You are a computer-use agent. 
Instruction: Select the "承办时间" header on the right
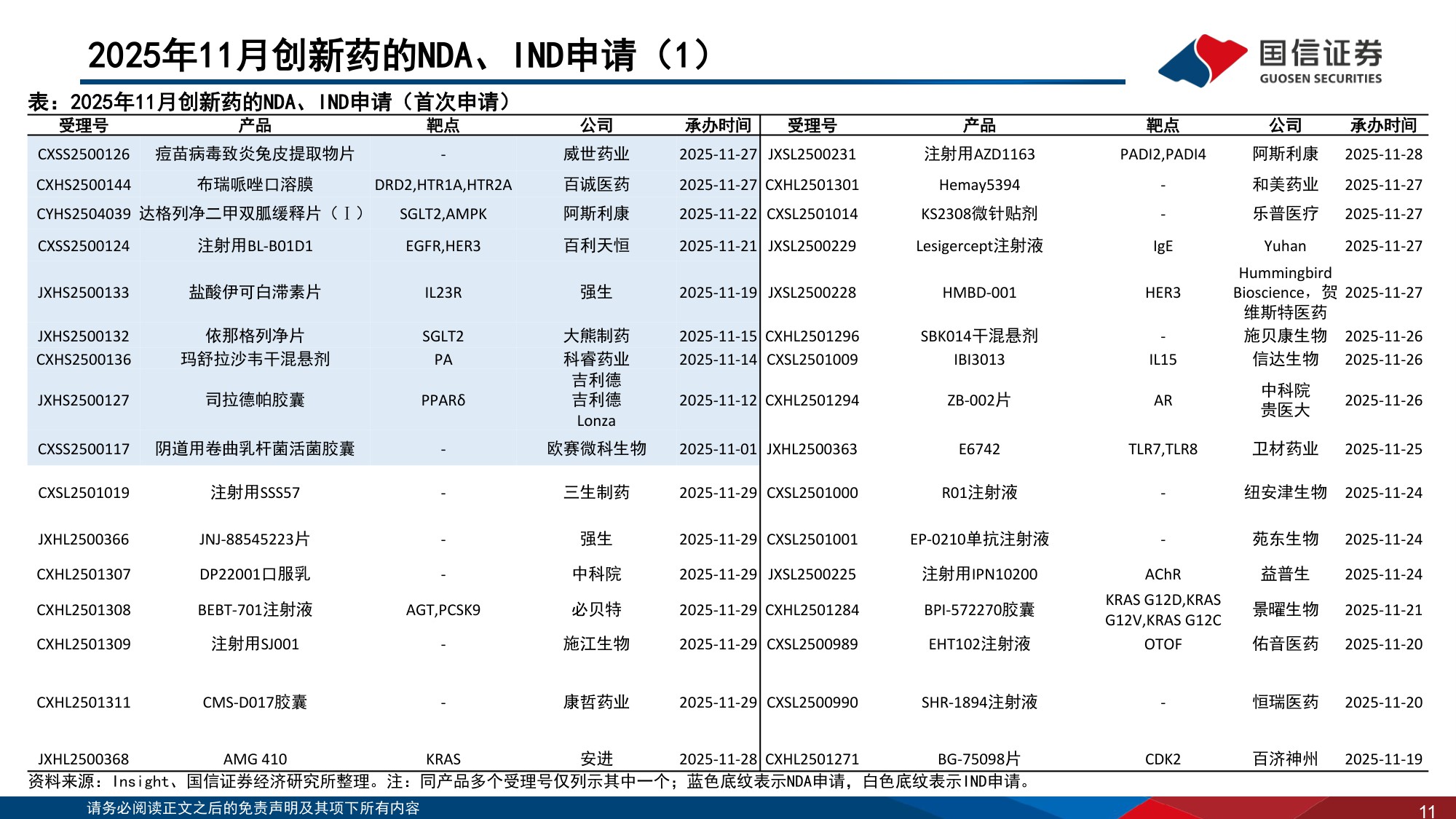(x=1382, y=124)
